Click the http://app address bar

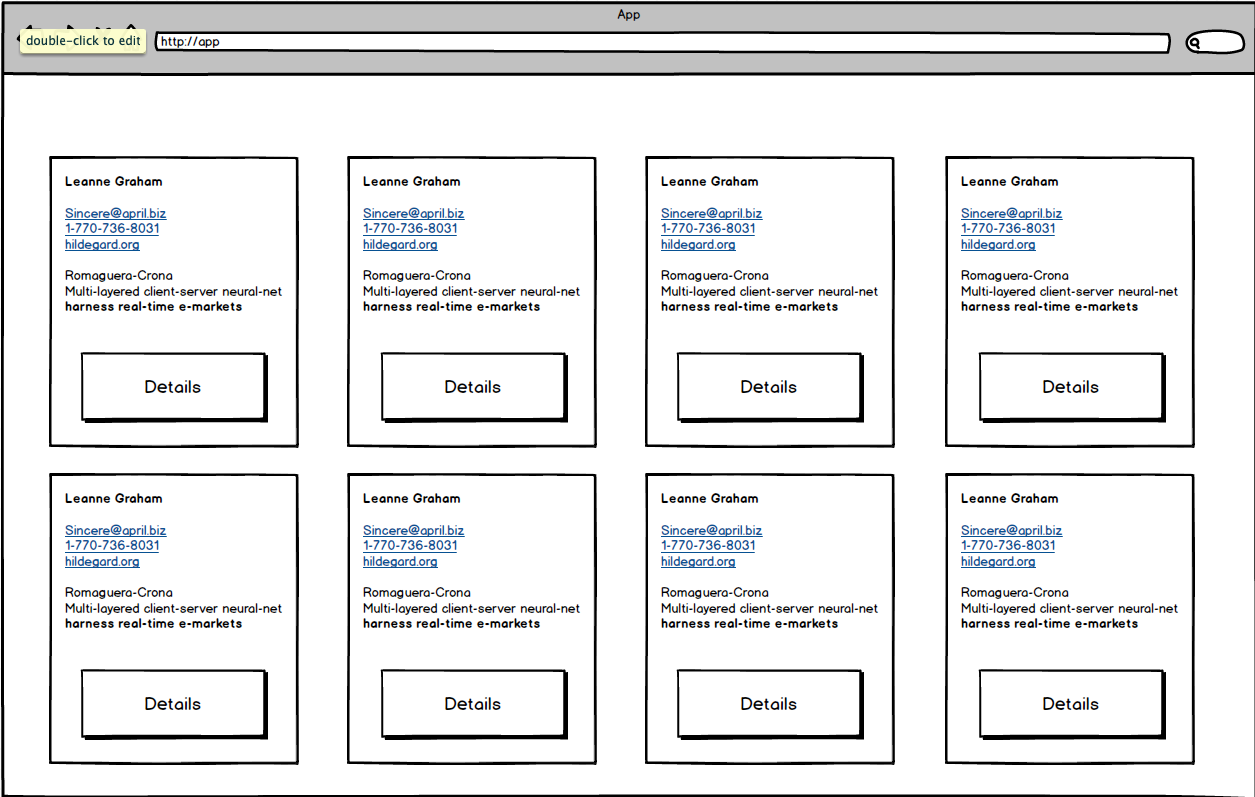[x=662, y=42]
